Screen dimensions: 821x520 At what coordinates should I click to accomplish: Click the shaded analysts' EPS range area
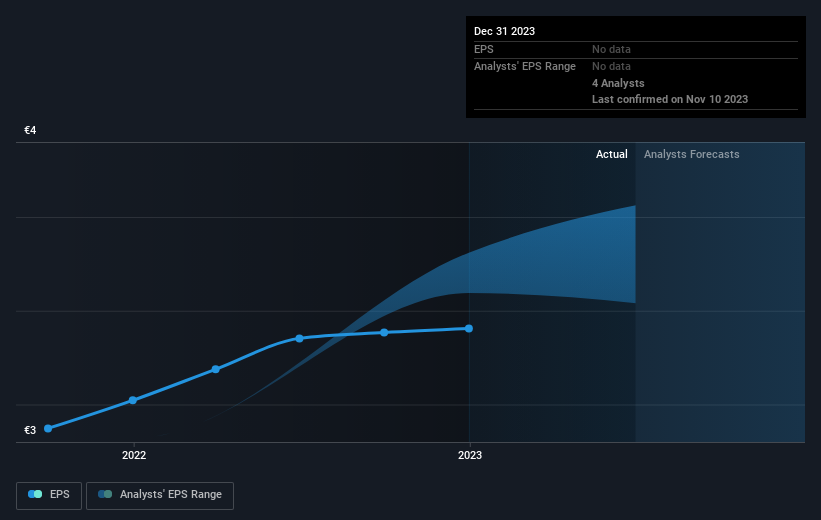550,262
